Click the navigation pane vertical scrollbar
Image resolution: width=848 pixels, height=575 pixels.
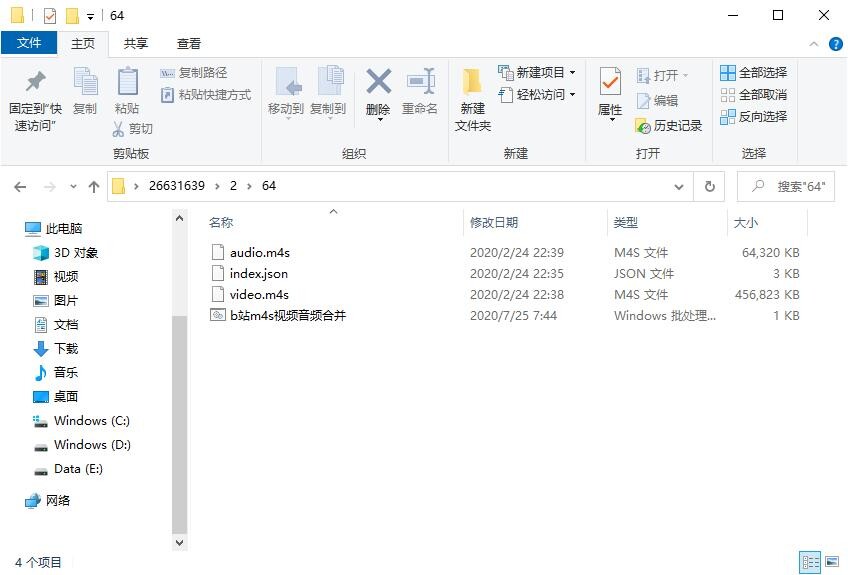[180, 400]
